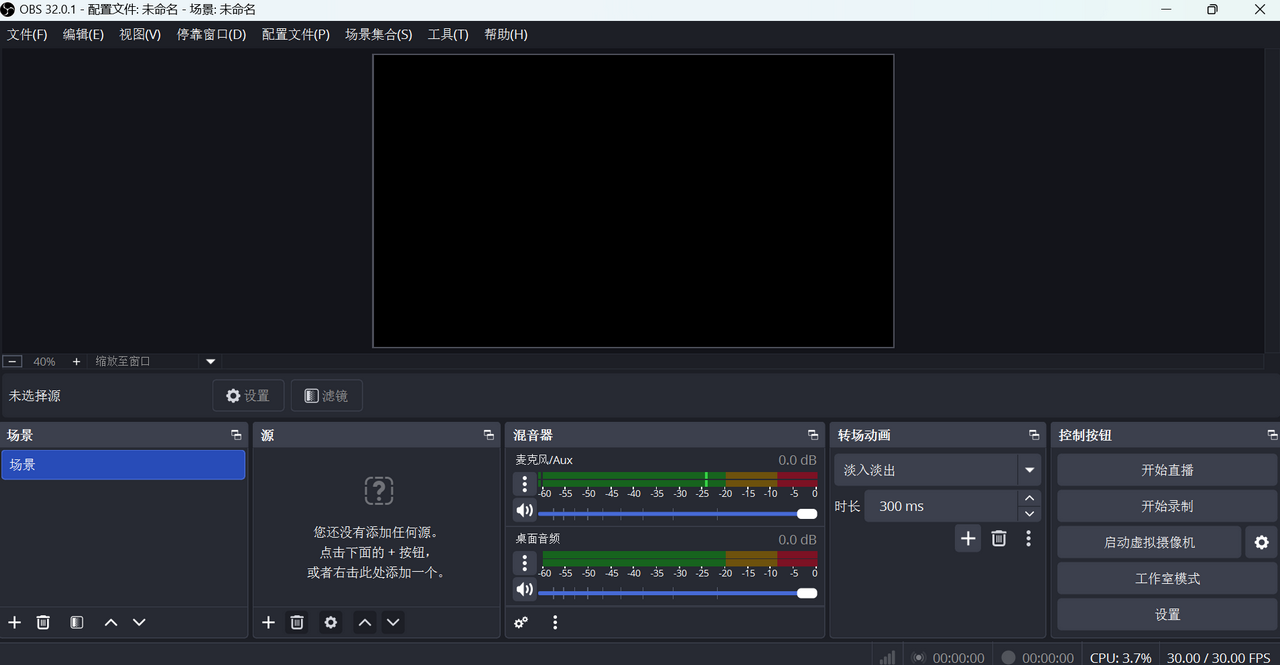Add a new source with the plus icon

[268, 622]
